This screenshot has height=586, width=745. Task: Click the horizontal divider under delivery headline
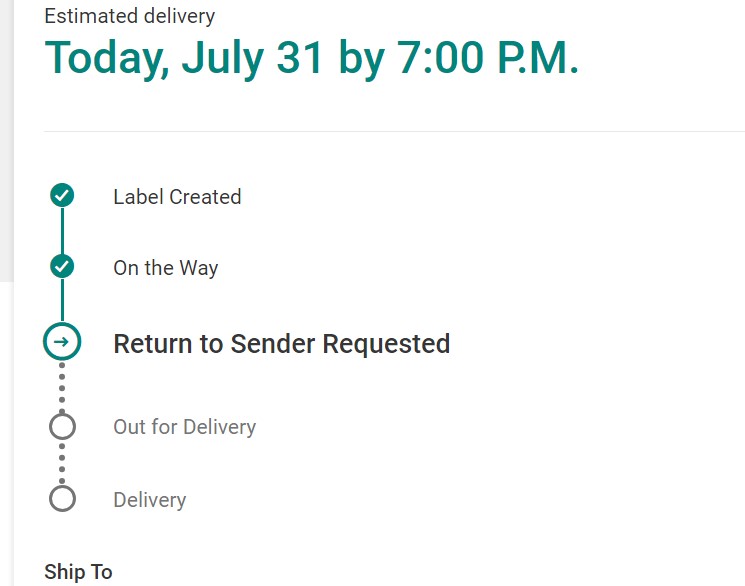pos(394,131)
